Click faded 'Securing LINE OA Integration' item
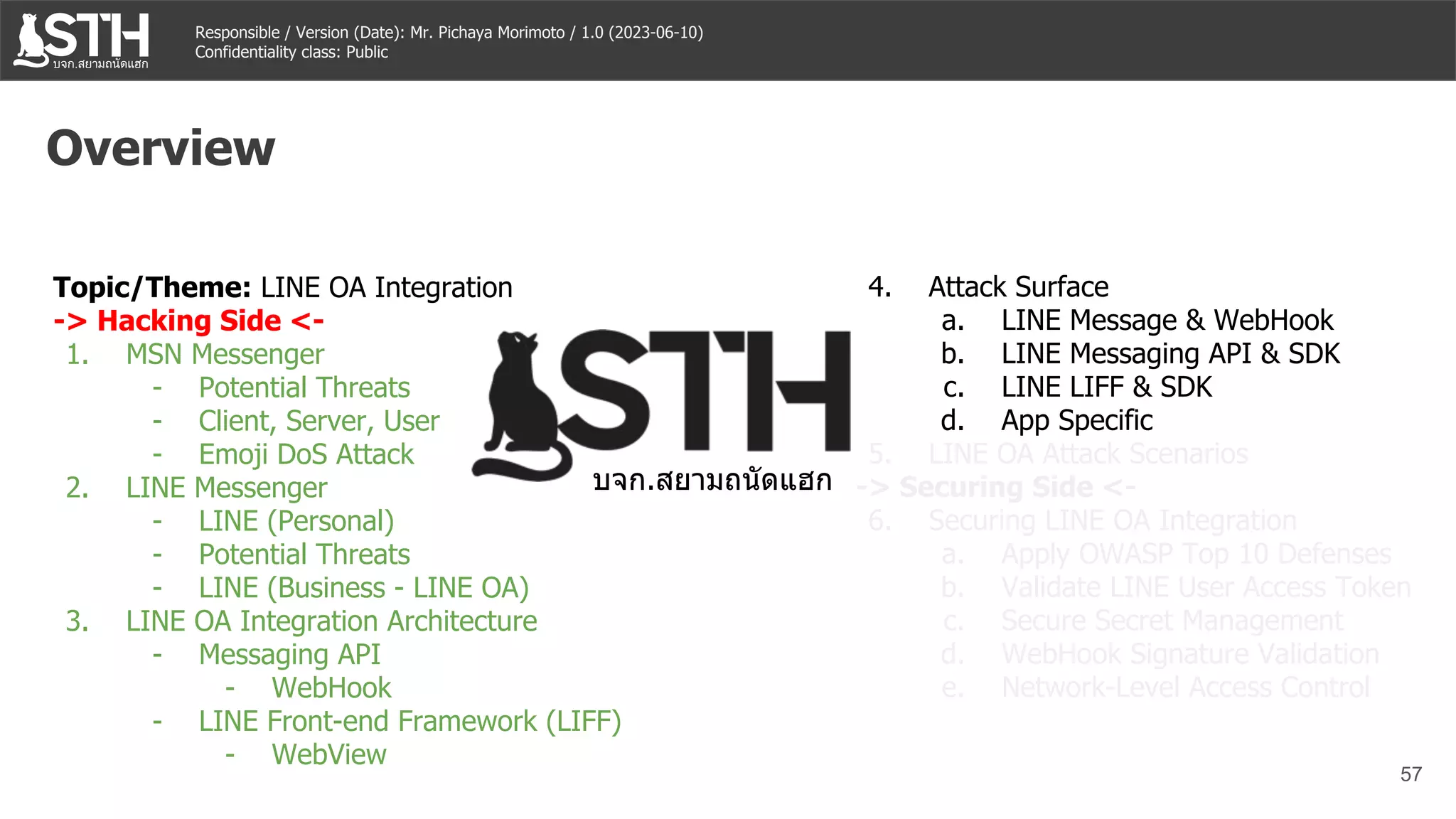 coord(1113,521)
